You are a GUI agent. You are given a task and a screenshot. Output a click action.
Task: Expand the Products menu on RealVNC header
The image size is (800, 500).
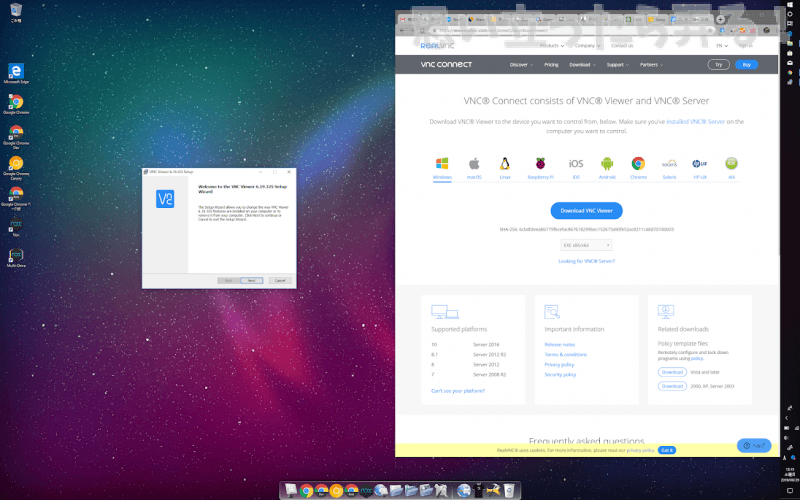(x=552, y=45)
